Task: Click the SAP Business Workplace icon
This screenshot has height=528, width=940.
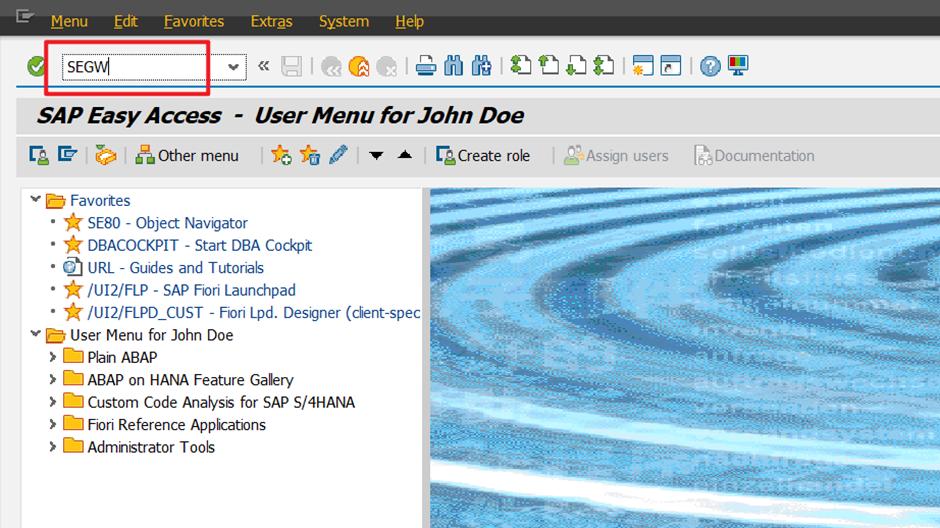Action: [x=106, y=155]
